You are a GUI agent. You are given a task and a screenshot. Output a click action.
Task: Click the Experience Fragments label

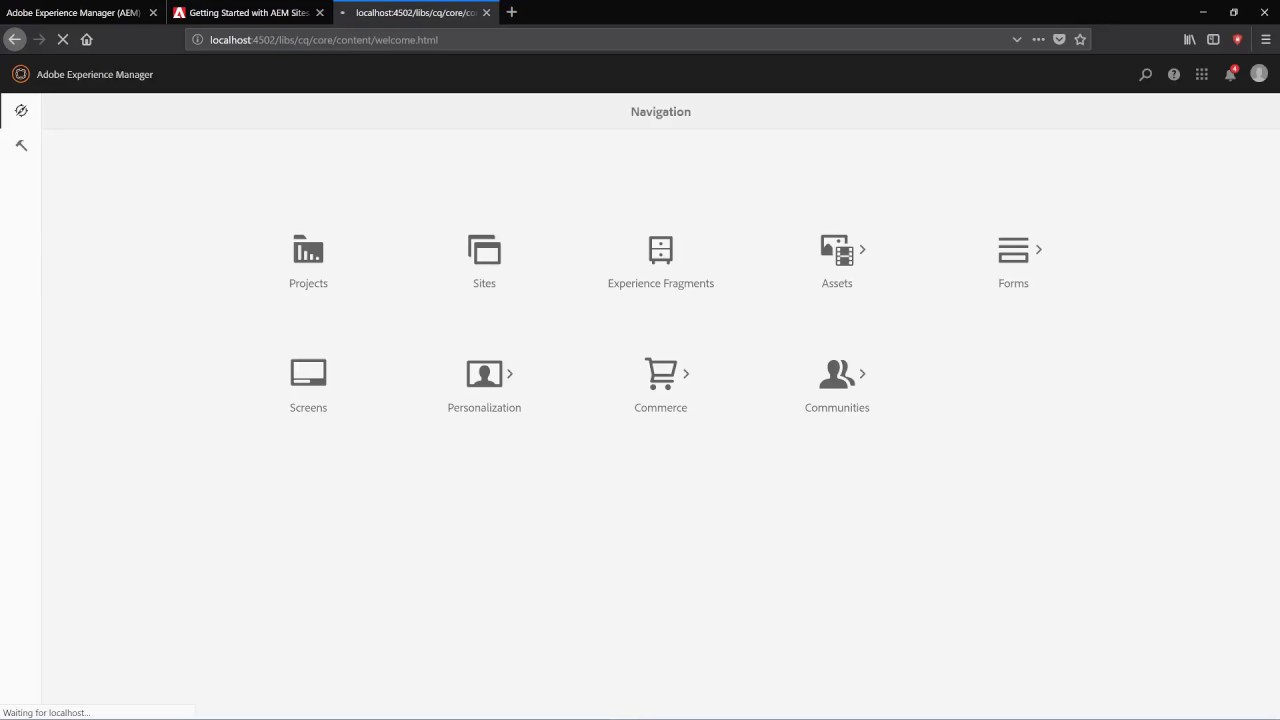pos(660,283)
